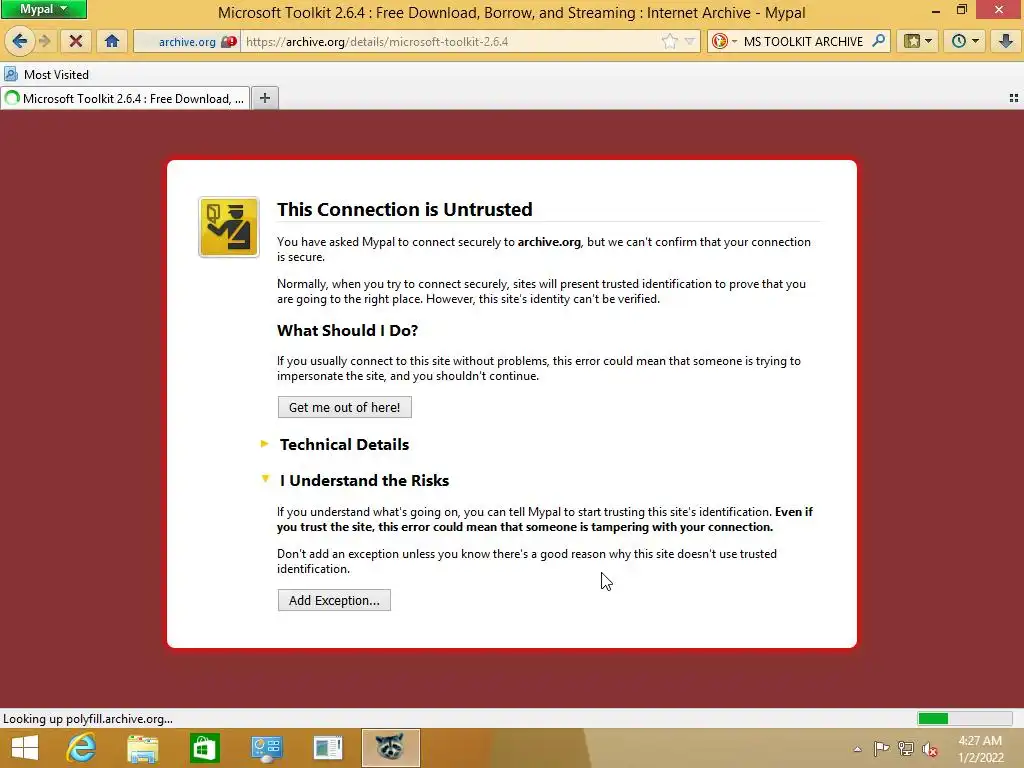
Task: Open the Windows Store taskbar icon
Action: (204, 748)
